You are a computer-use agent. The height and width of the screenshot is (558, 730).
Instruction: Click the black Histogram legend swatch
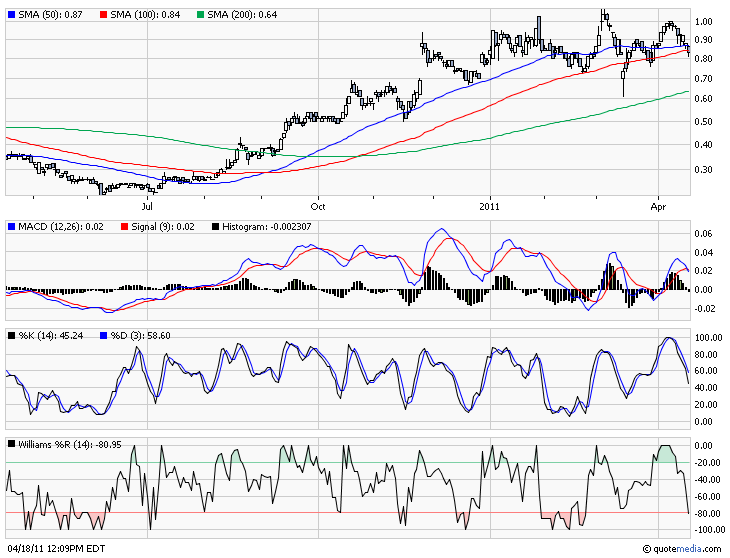[215, 227]
